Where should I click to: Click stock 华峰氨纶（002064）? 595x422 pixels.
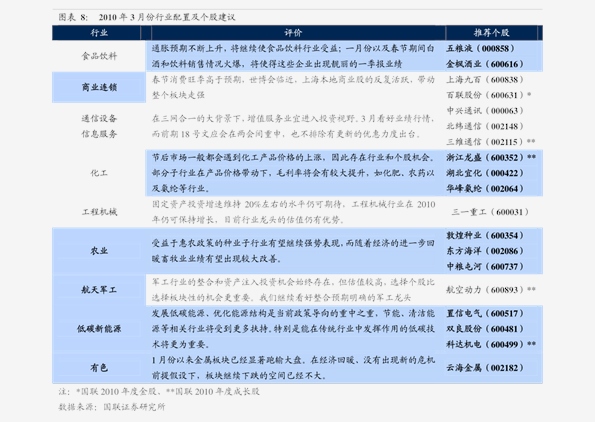tap(485, 189)
